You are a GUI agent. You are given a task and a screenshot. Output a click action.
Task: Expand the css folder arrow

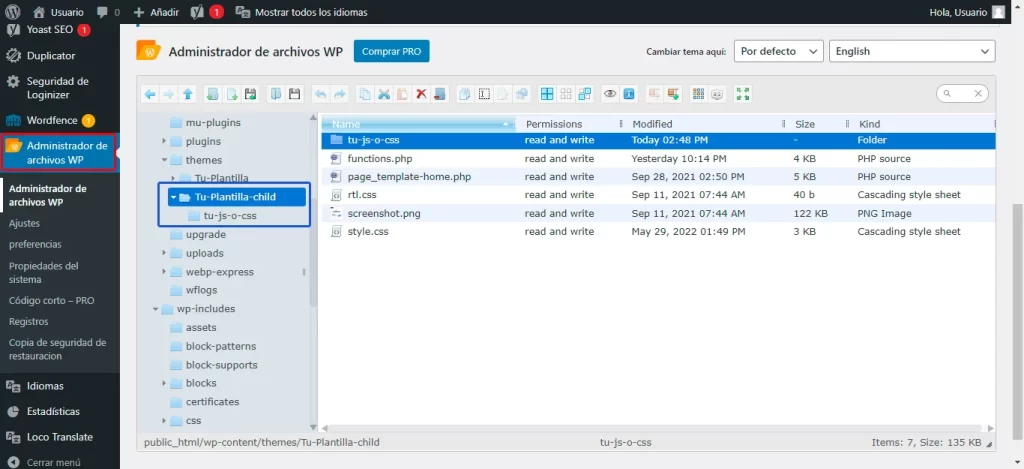pyautogui.click(x=164, y=421)
